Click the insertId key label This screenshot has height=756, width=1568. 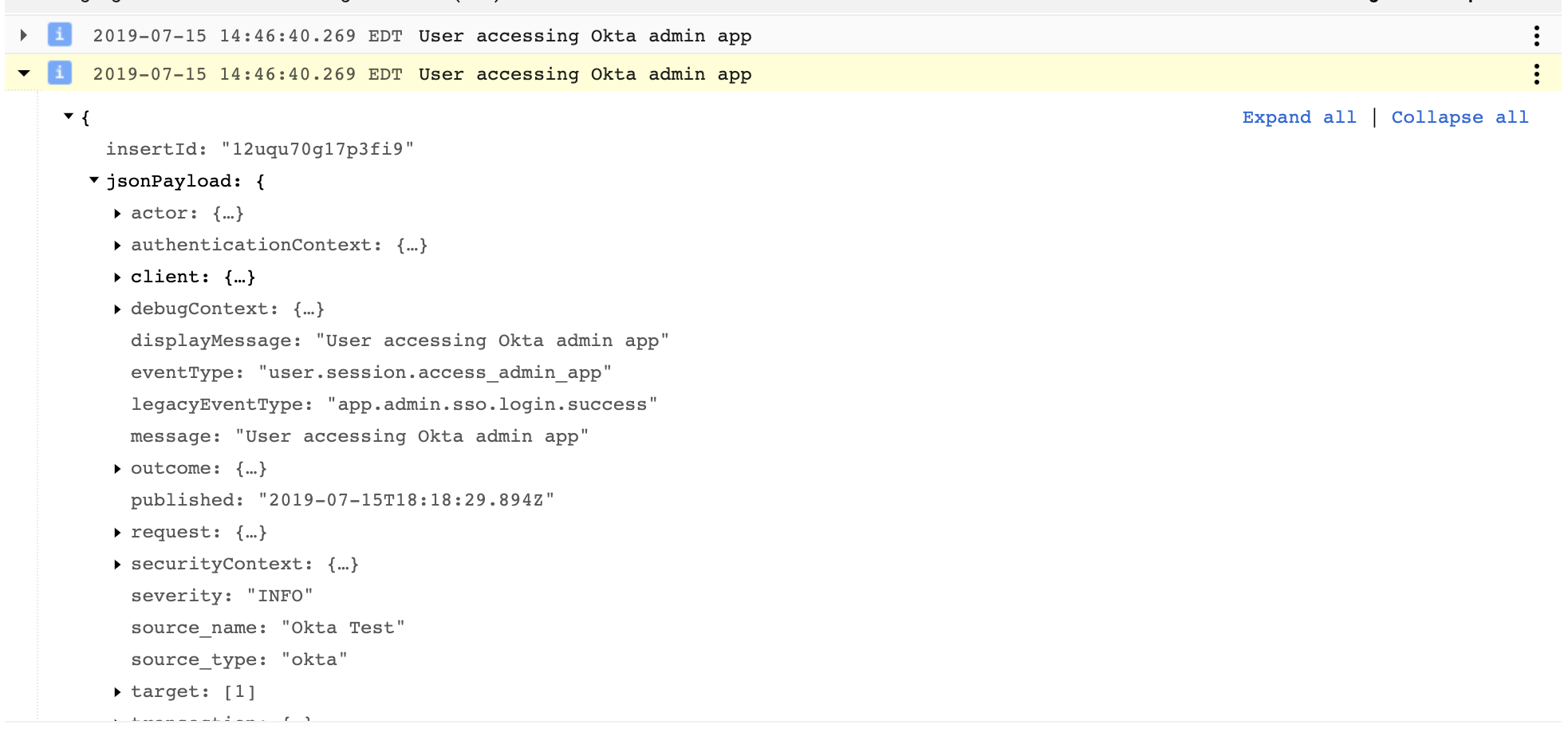156,149
